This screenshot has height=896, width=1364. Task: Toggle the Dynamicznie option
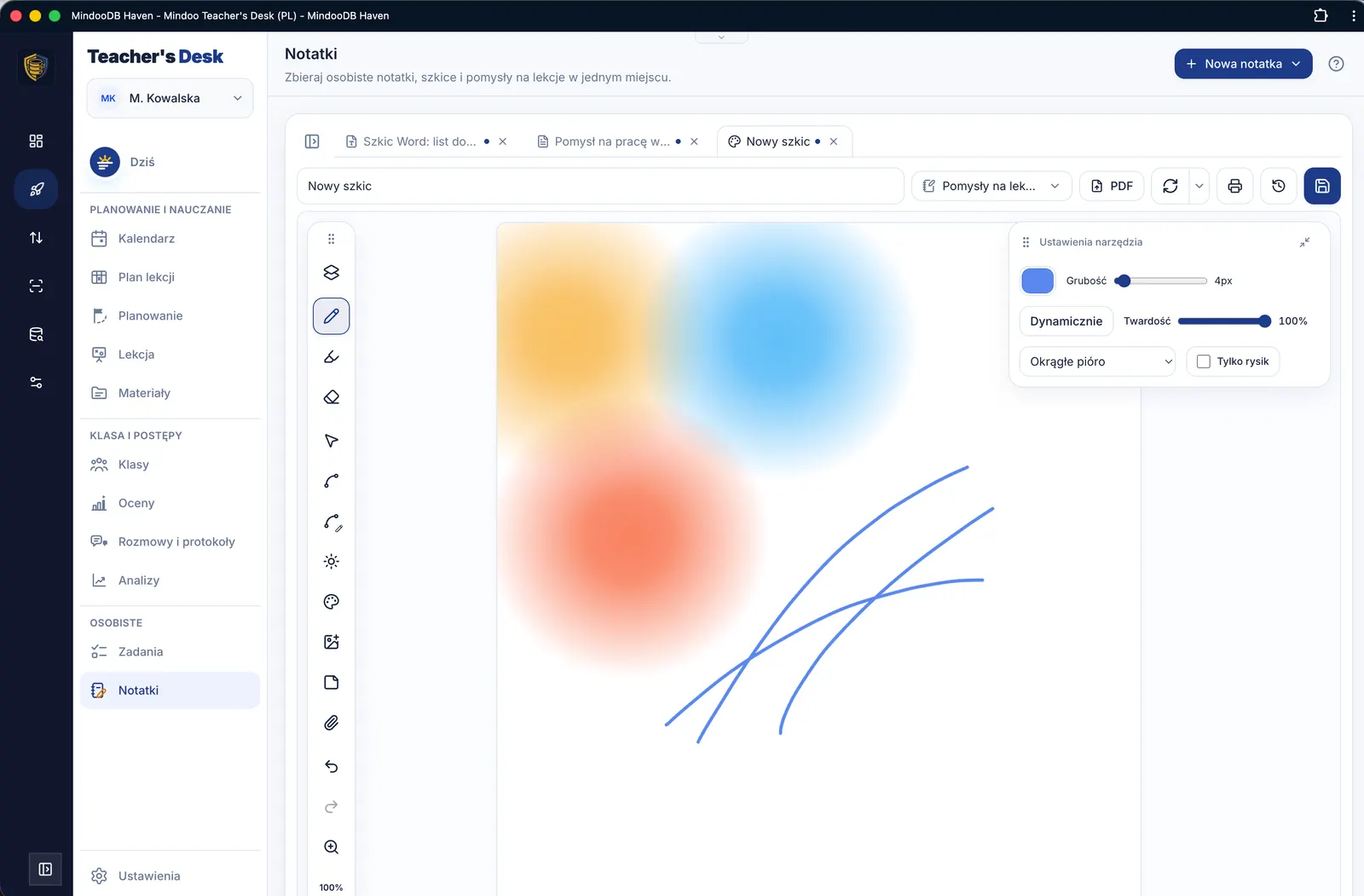[x=1066, y=321]
